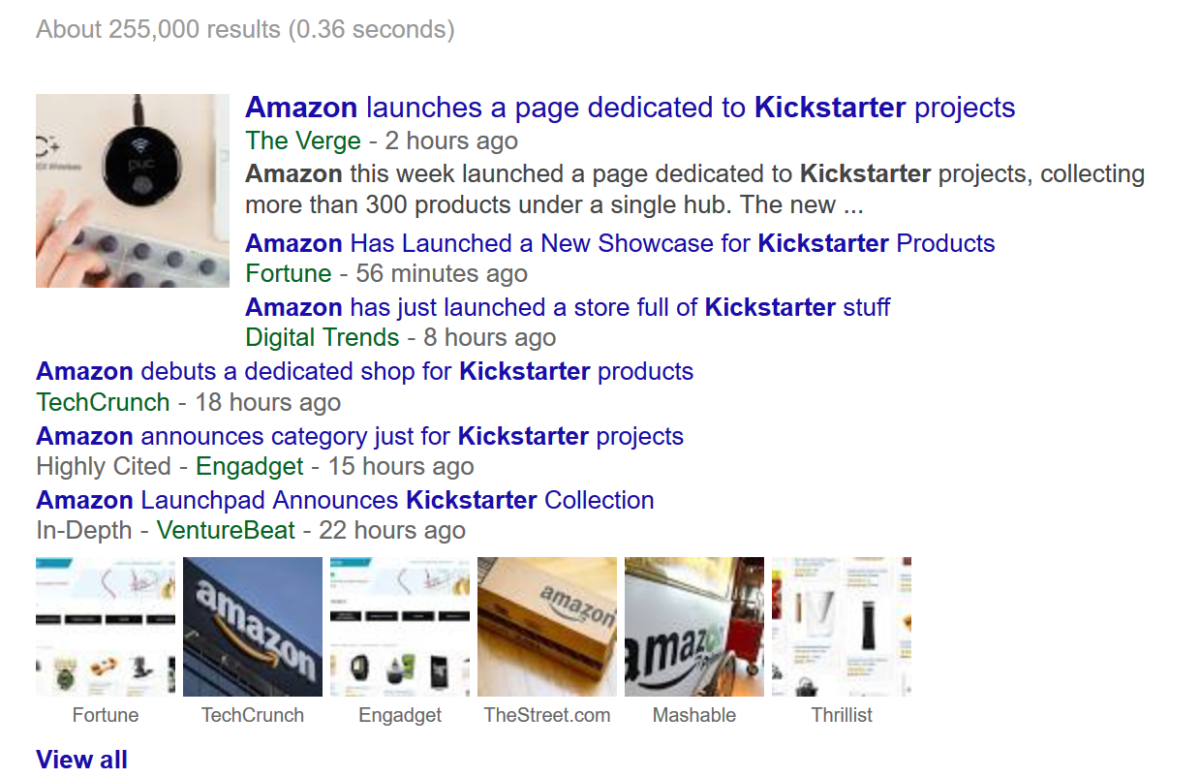Click the Engadget source link
Screen dimensions: 1200x778
pos(249,466)
